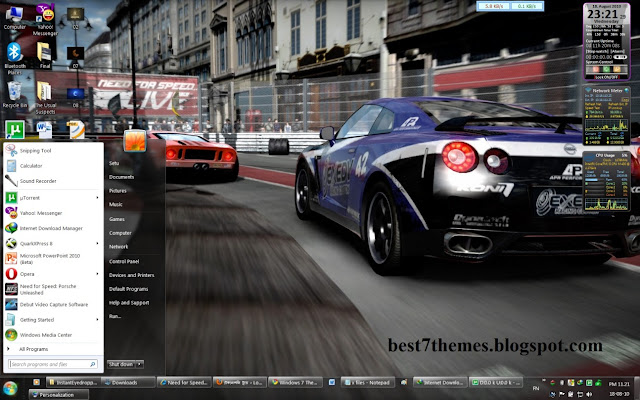The width and height of the screenshot is (640, 400).
Task: Click the Action Center flag tray icon
Action: click(562, 394)
